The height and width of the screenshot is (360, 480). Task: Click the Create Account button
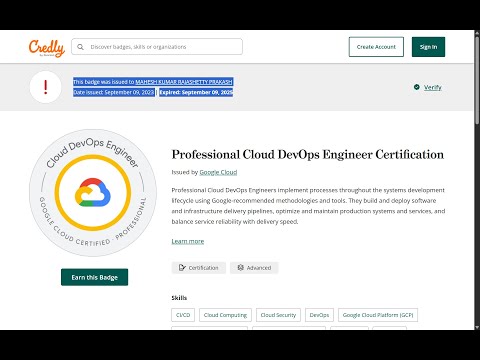pos(376,47)
